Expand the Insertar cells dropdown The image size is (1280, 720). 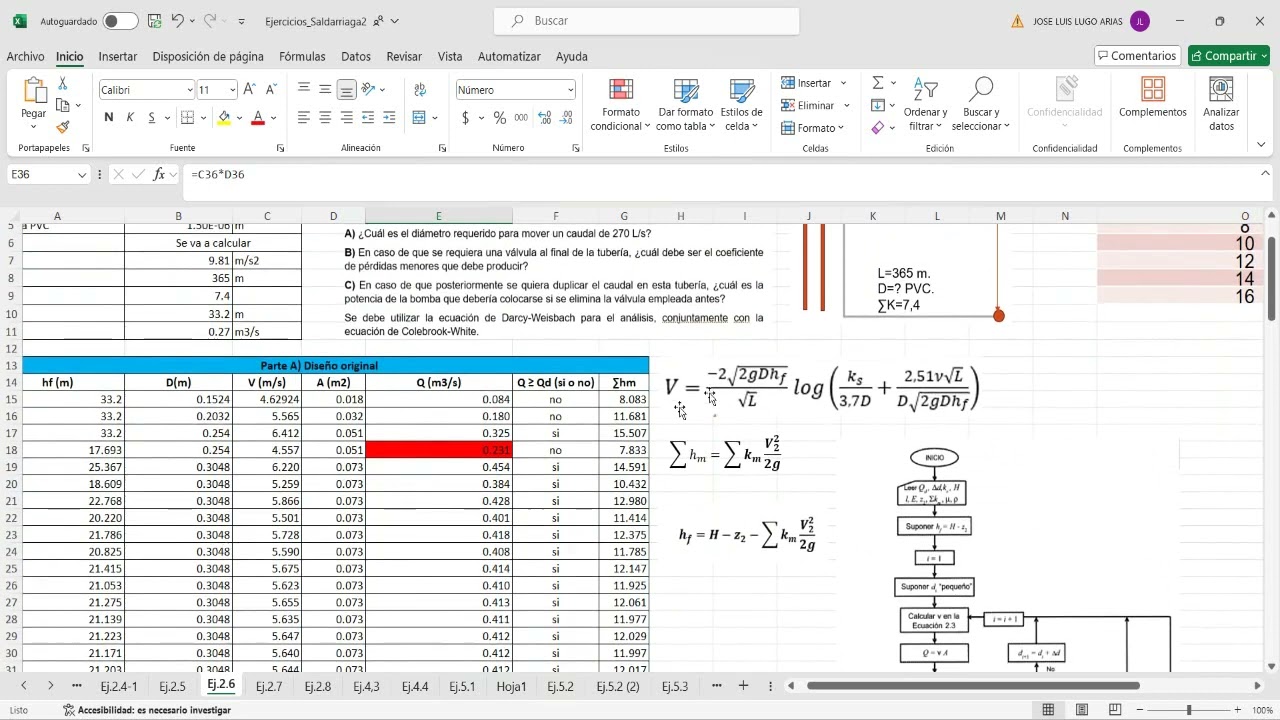[x=843, y=83]
